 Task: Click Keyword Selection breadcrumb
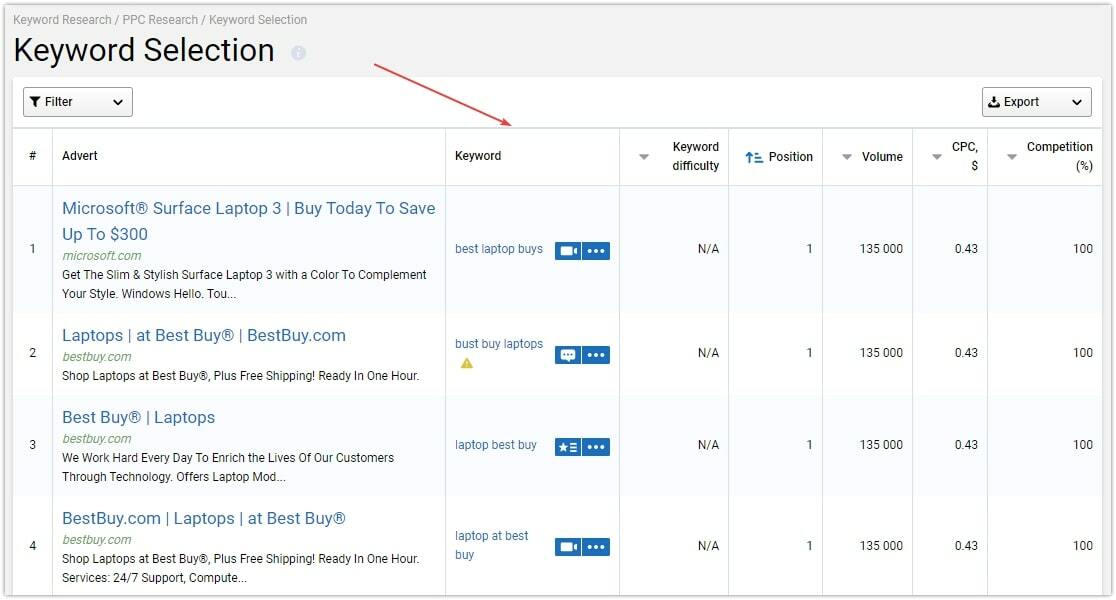[x=258, y=20]
